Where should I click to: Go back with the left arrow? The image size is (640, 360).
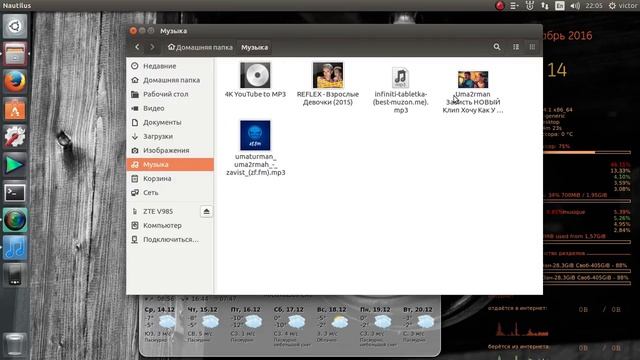coord(137,47)
